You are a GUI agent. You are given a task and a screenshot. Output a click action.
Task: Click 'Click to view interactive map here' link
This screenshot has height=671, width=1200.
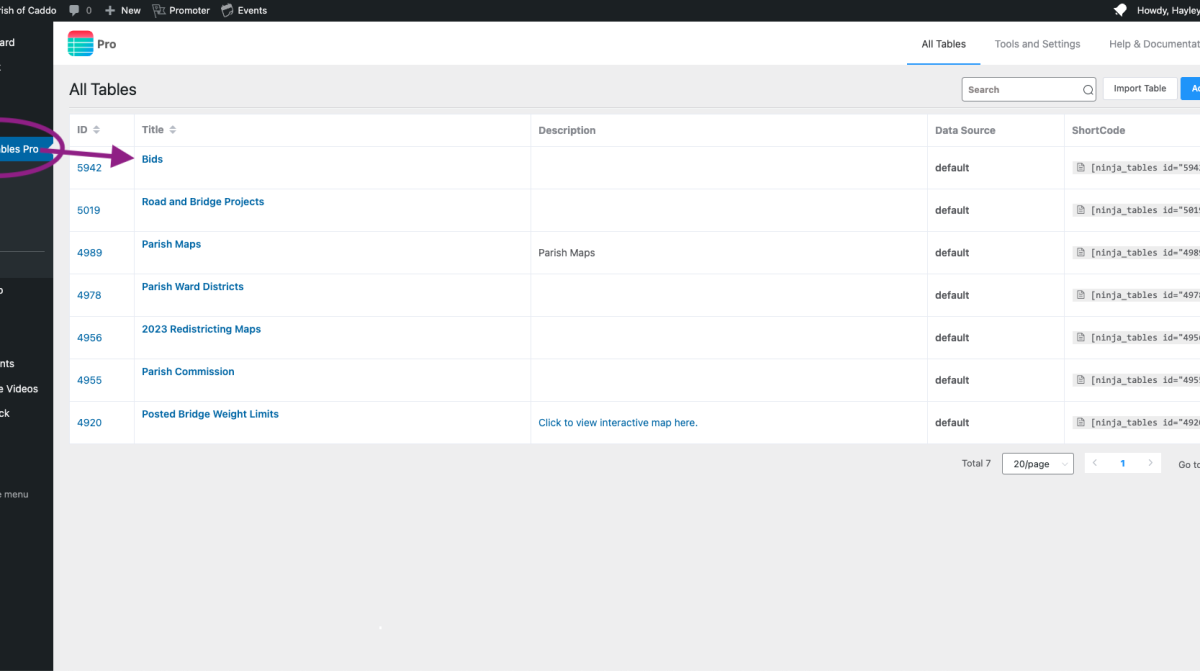click(x=617, y=423)
